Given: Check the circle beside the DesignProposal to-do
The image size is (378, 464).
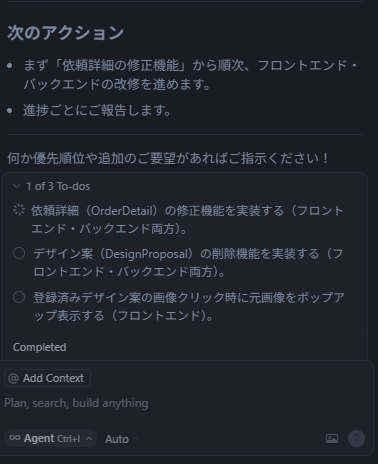Looking at the screenshot, I should pos(19,253).
